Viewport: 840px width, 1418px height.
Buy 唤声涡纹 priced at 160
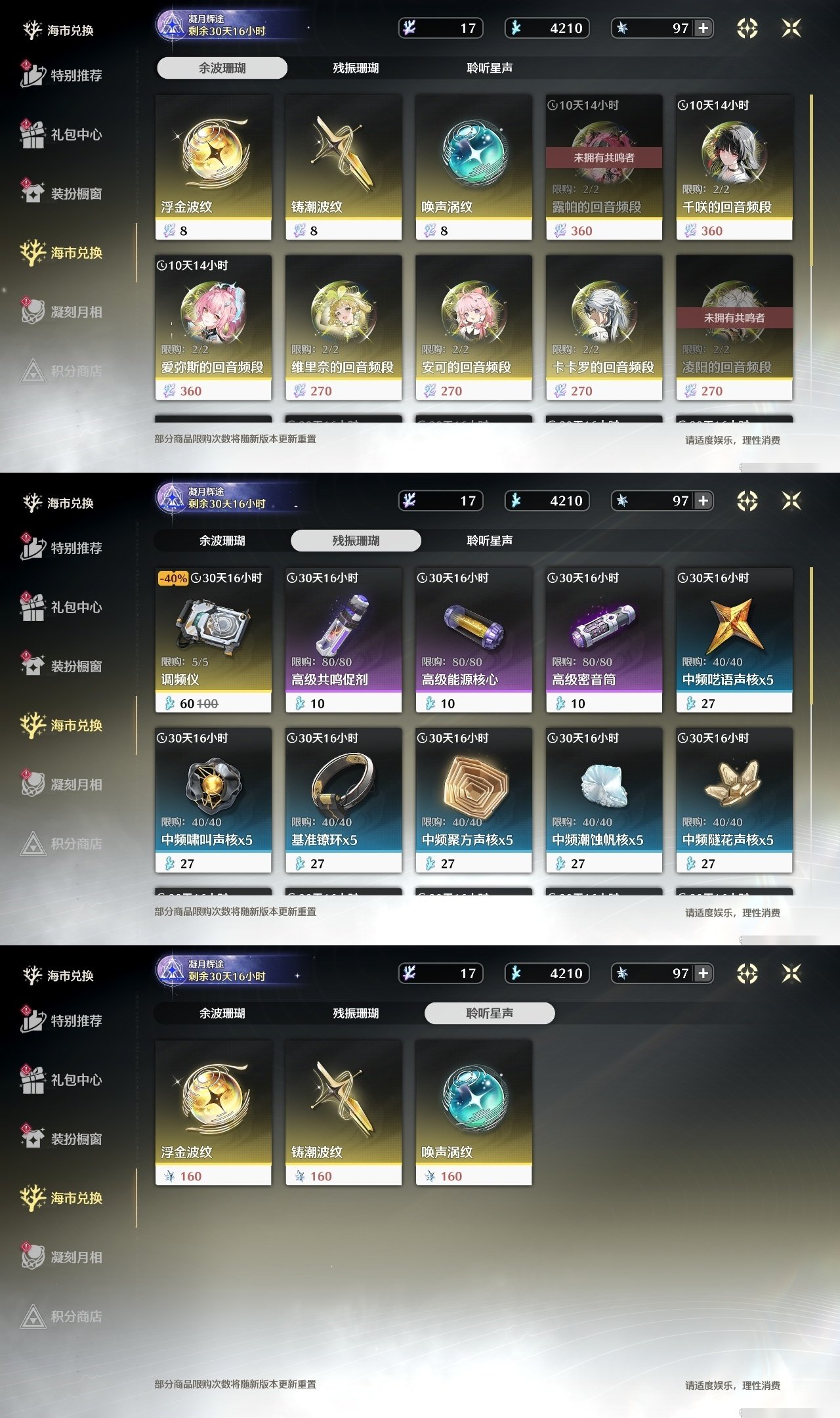point(474,1113)
